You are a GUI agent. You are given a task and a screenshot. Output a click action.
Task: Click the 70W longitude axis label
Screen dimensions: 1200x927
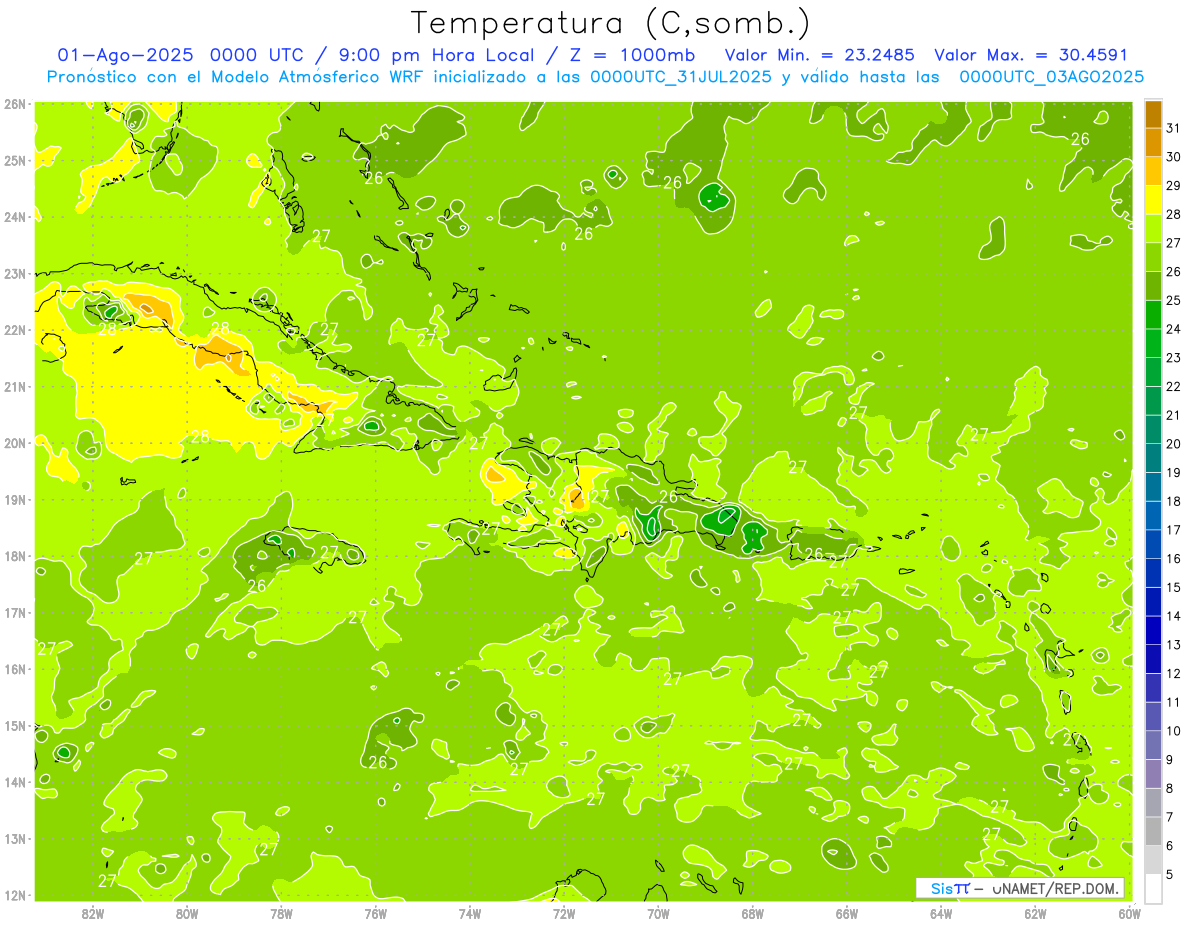pos(658,912)
